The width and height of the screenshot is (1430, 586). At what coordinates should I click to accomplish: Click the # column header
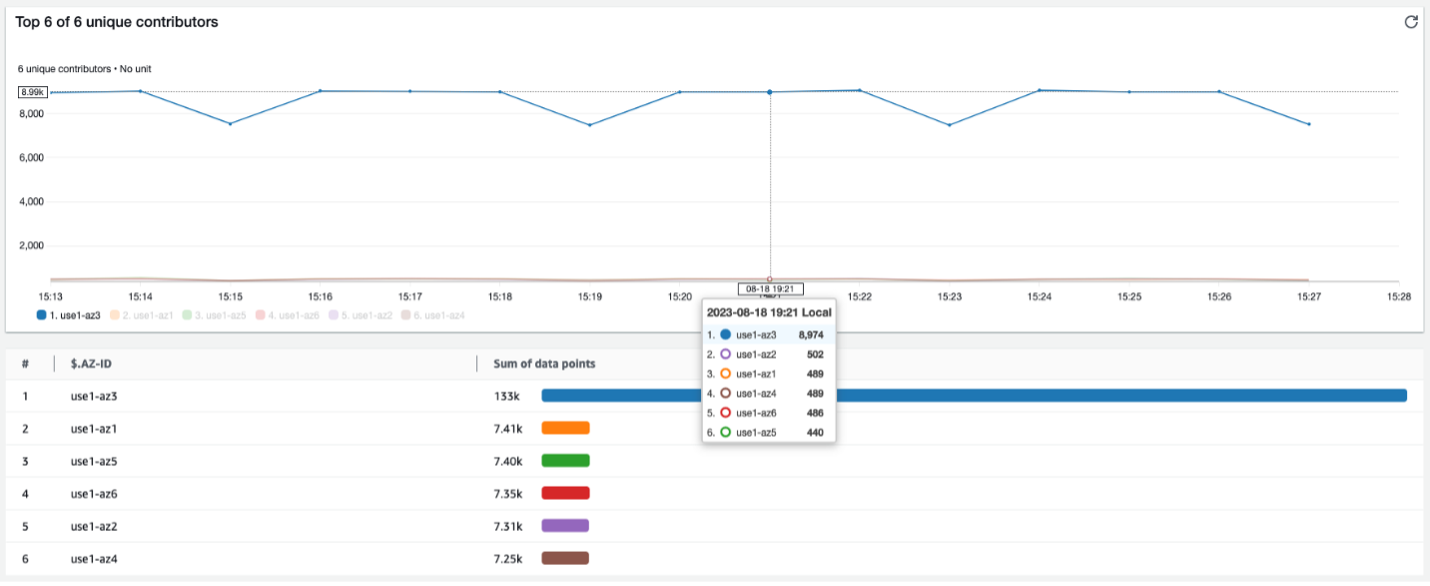[x=25, y=364]
